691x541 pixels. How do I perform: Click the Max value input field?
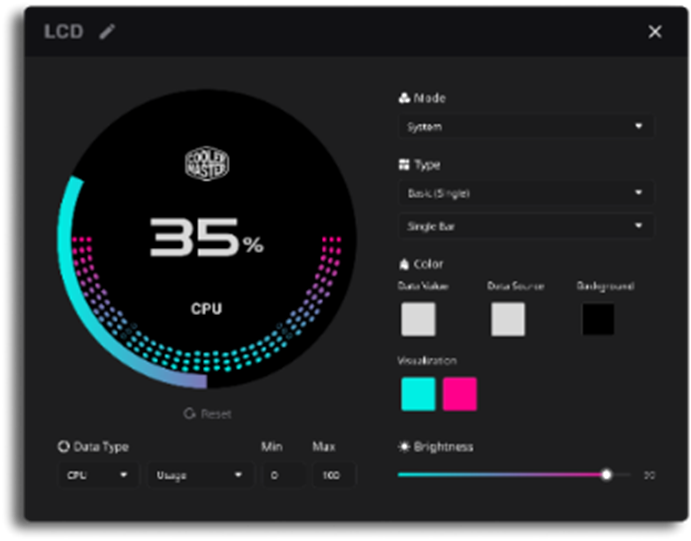(x=333, y=475)
